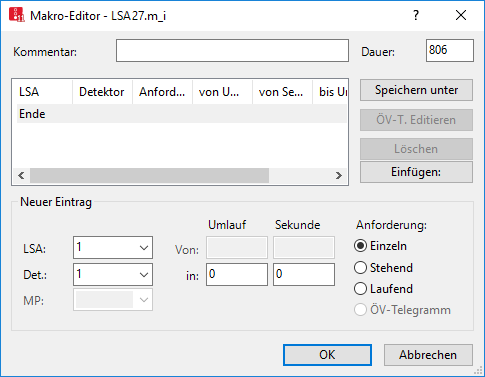The height and width of the screenshot is (377, 485).
Task: Confirm the dialog with OK
Action: pos(327,355)
